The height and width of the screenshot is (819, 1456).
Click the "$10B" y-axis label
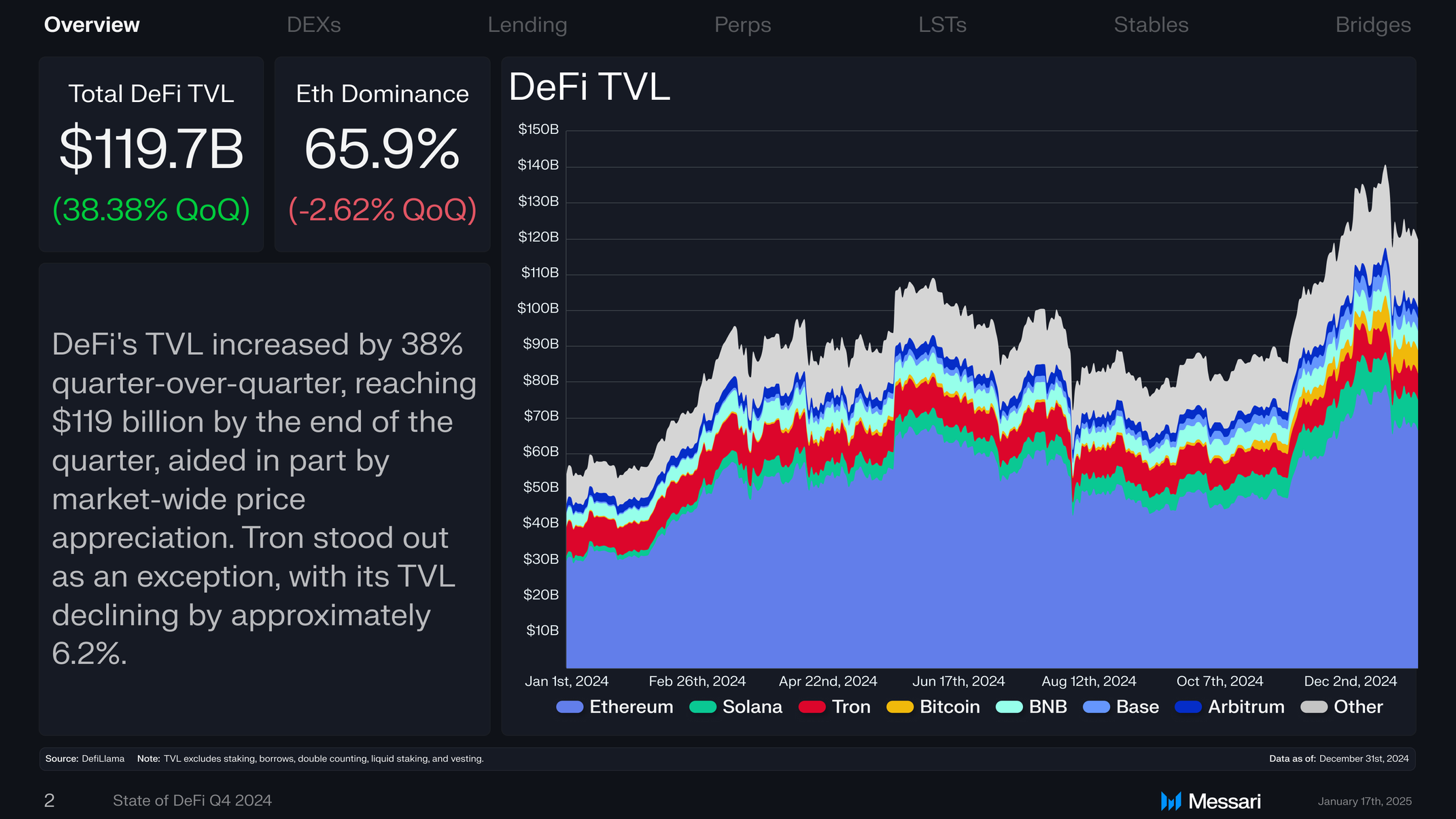542,631
